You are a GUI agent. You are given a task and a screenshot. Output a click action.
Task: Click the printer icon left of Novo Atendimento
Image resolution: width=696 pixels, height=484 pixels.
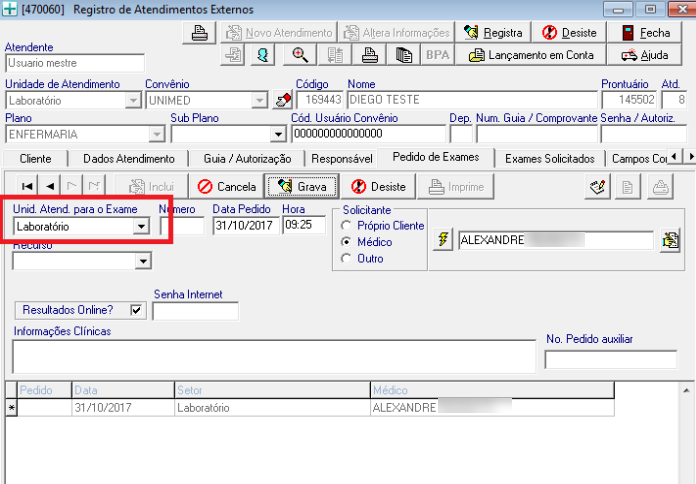tap(199, 33)
